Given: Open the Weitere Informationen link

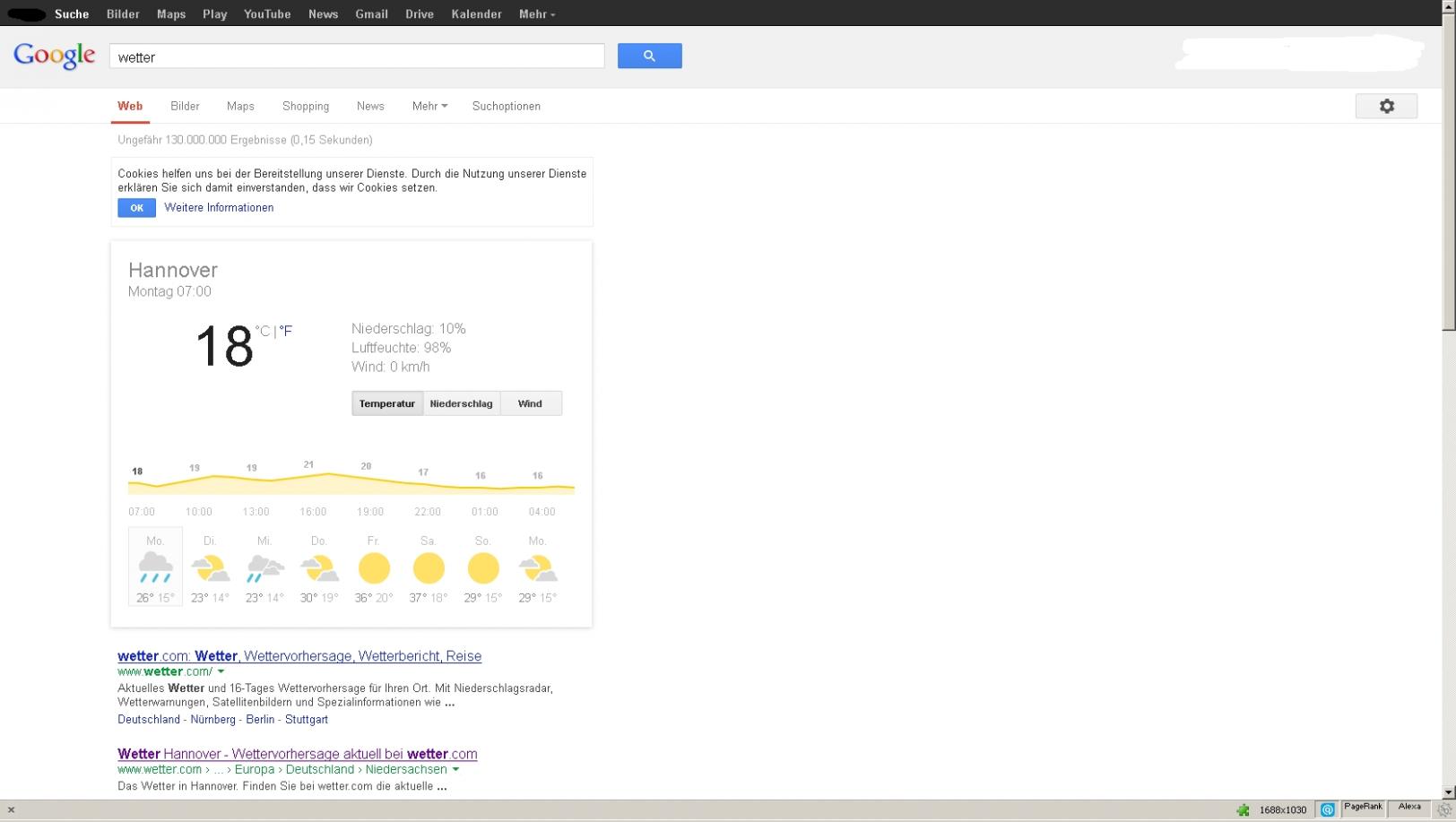Looking at the screenshot, I should point(219,208).
